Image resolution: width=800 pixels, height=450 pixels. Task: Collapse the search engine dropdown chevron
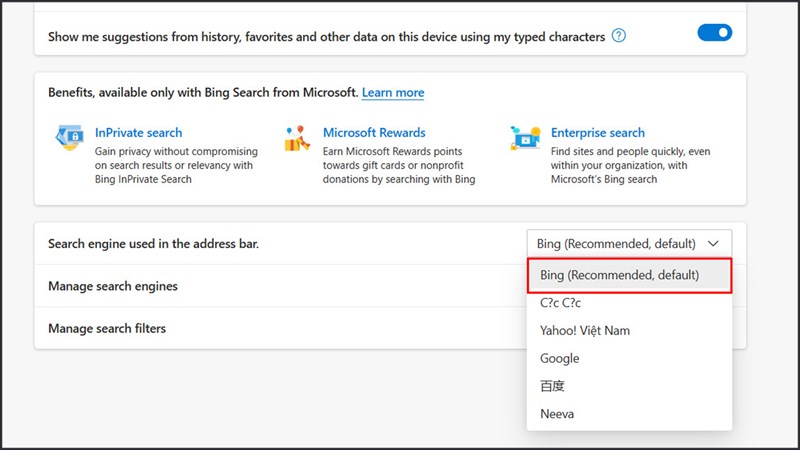pyautogui.click(x=713, y=243)
